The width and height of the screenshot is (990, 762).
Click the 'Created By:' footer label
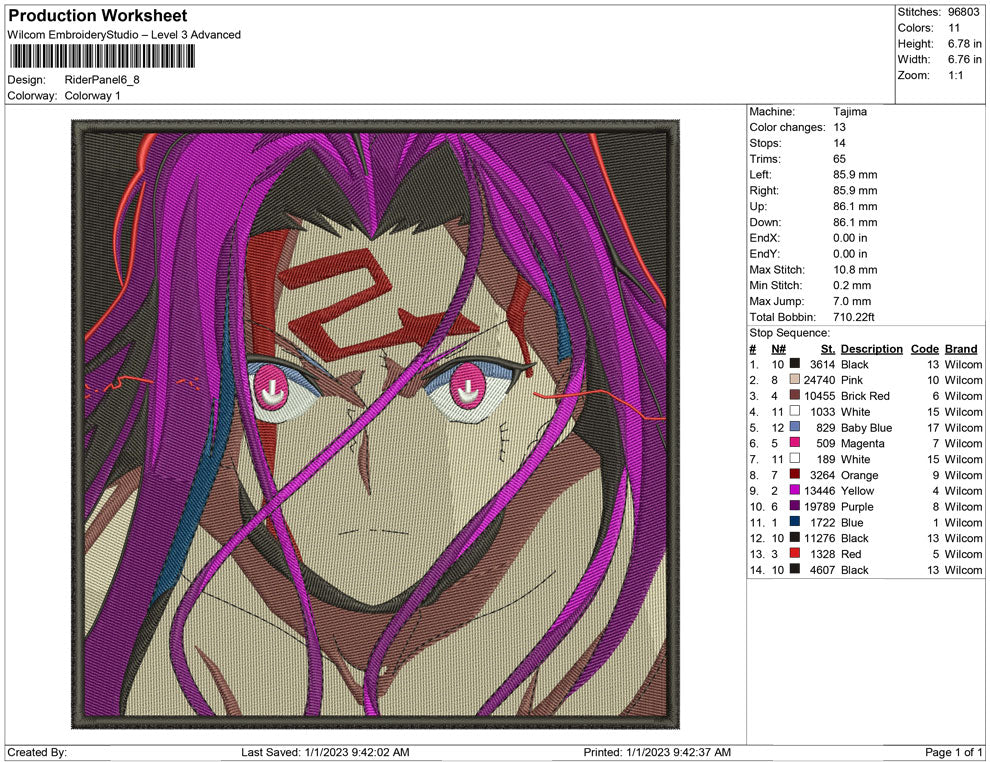point(37,752)
